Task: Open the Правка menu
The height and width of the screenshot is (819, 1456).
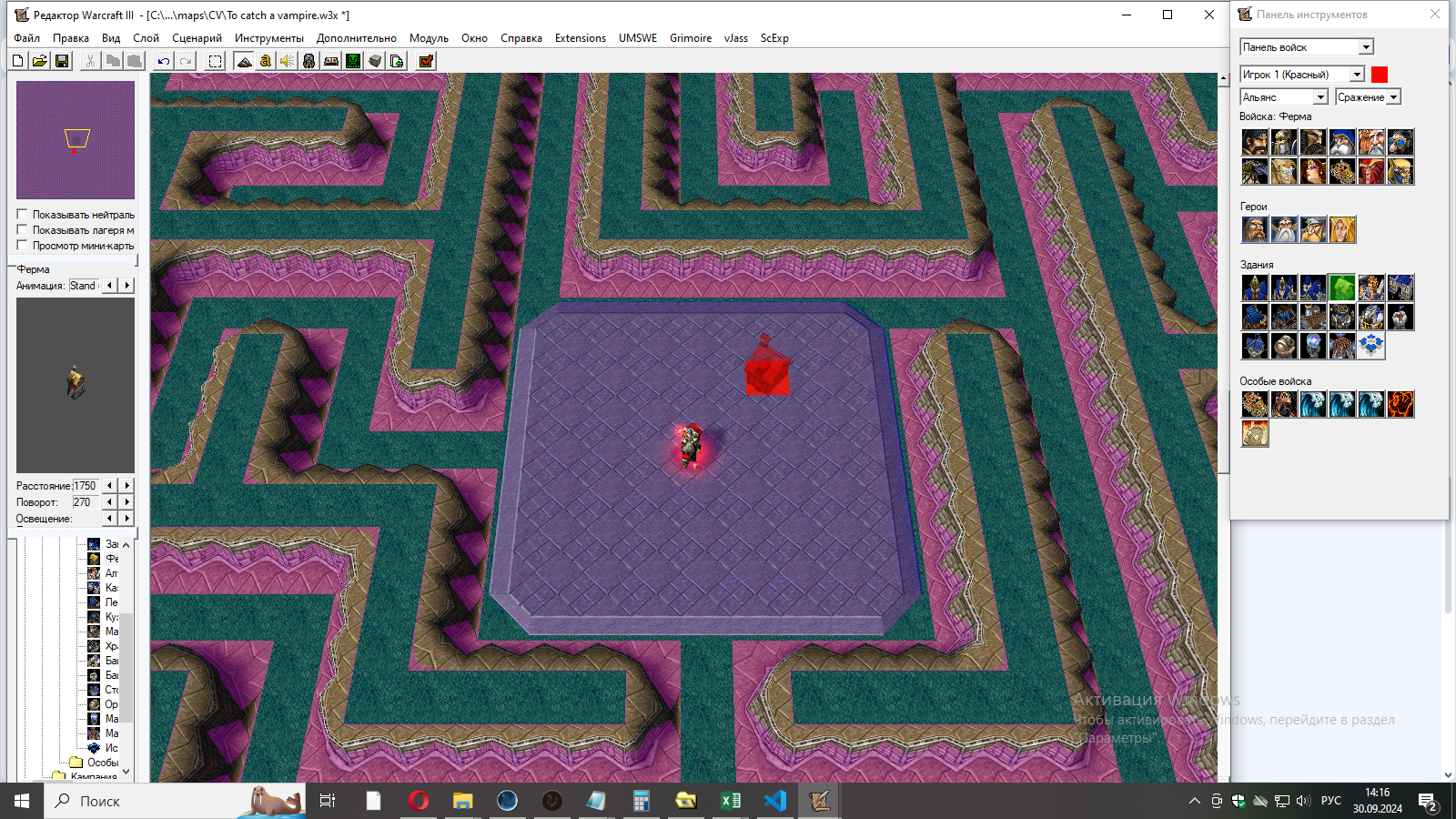Action: 71,38
